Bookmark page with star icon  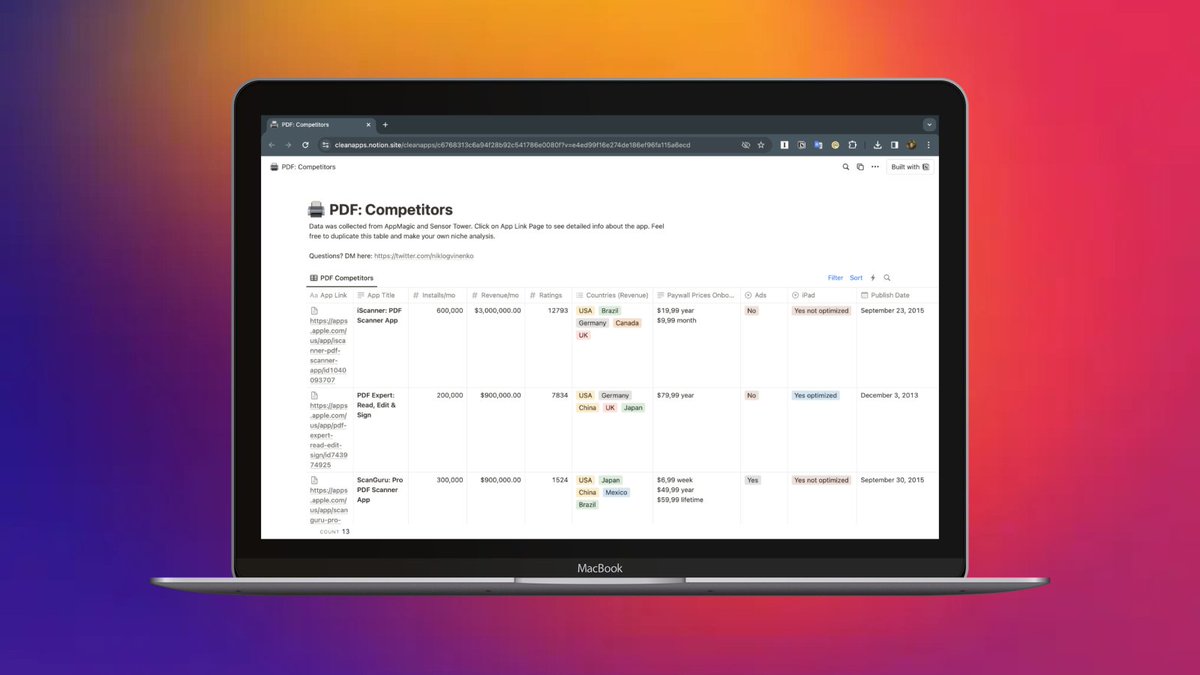pos(761,145)
